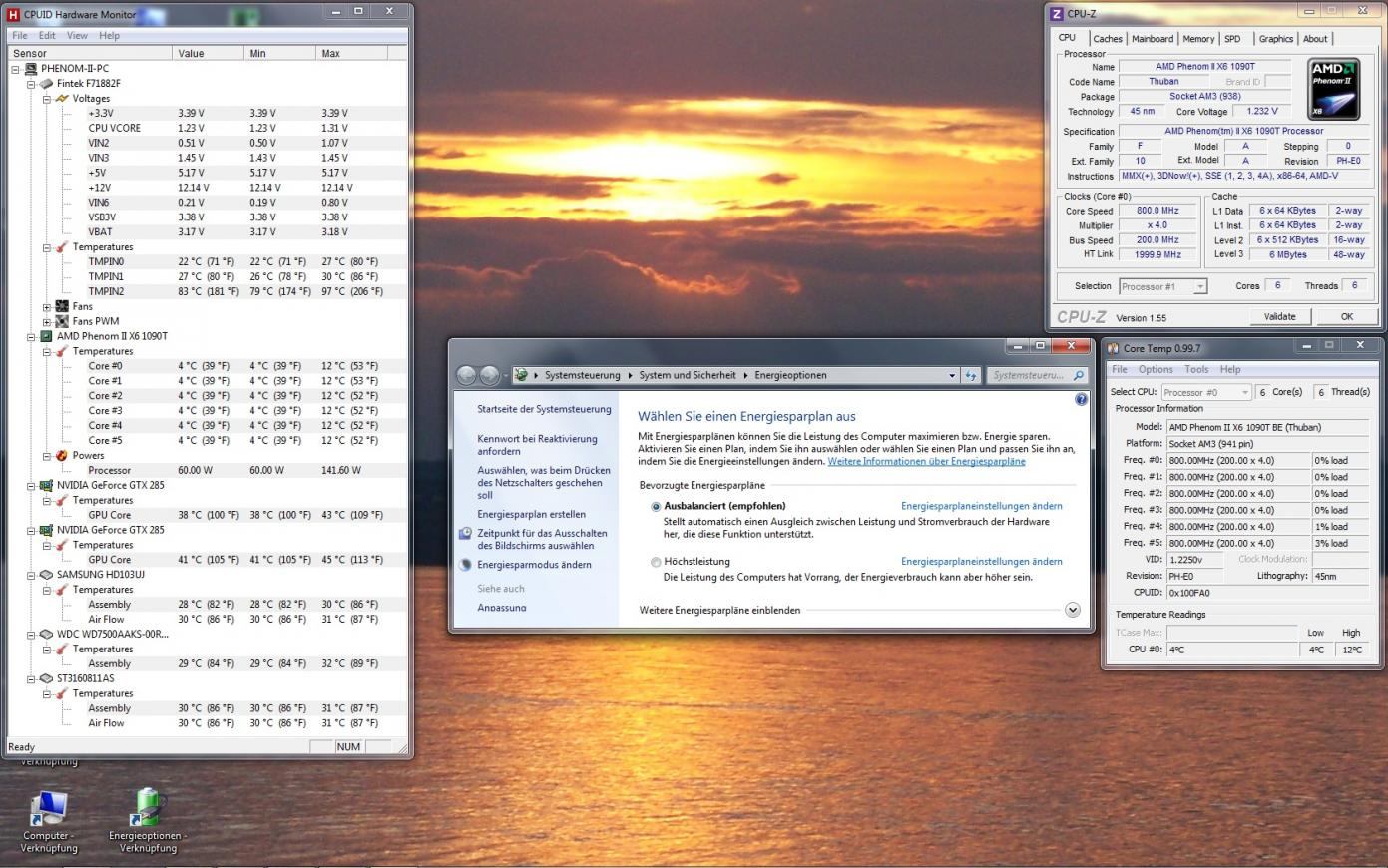Click the HWMonitor title bar icon
The width and height of the screenshot is (1388, 868).
tap(13, 14)
